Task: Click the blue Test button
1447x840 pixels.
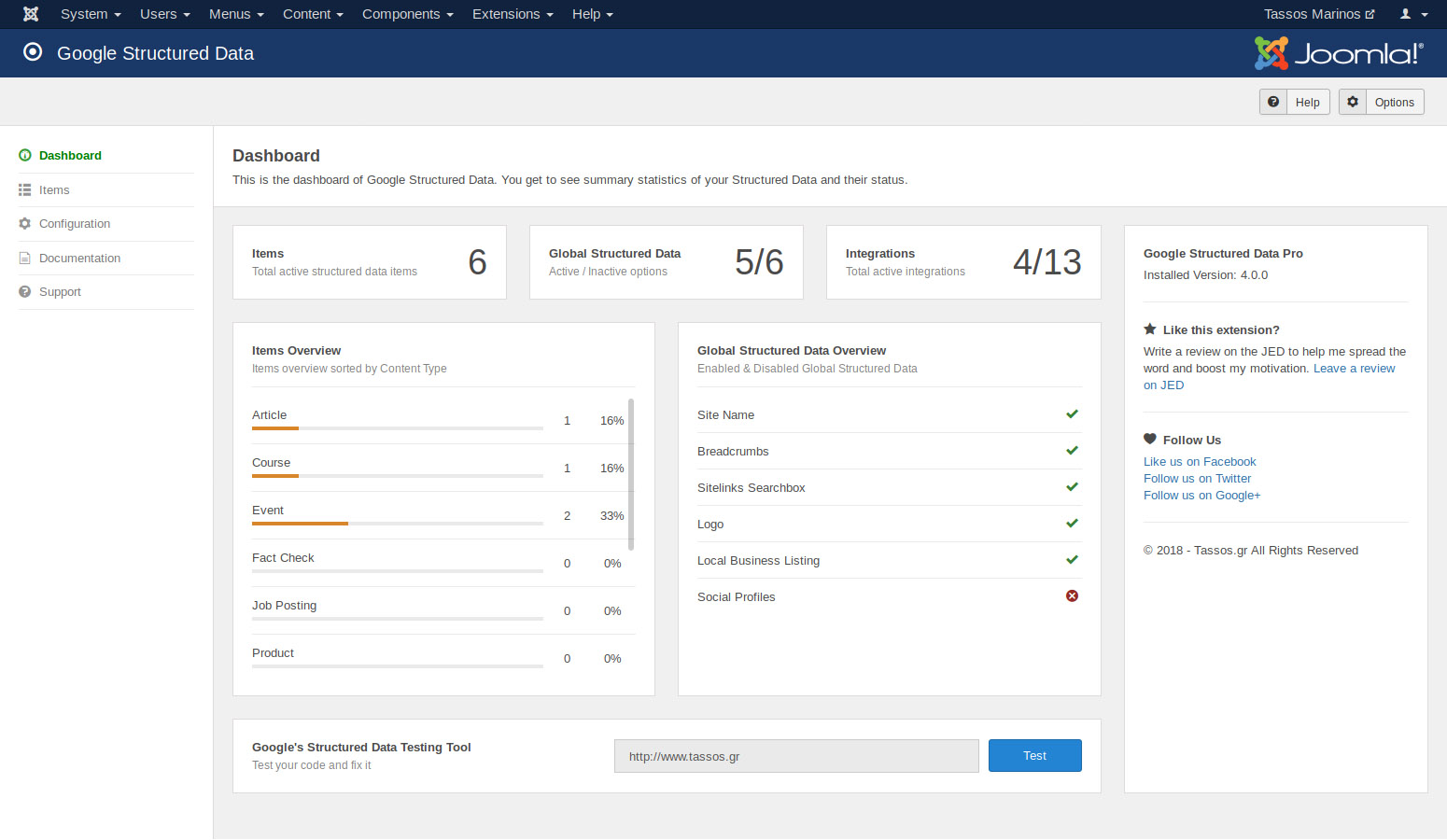Action: (x=1034, y=756)
